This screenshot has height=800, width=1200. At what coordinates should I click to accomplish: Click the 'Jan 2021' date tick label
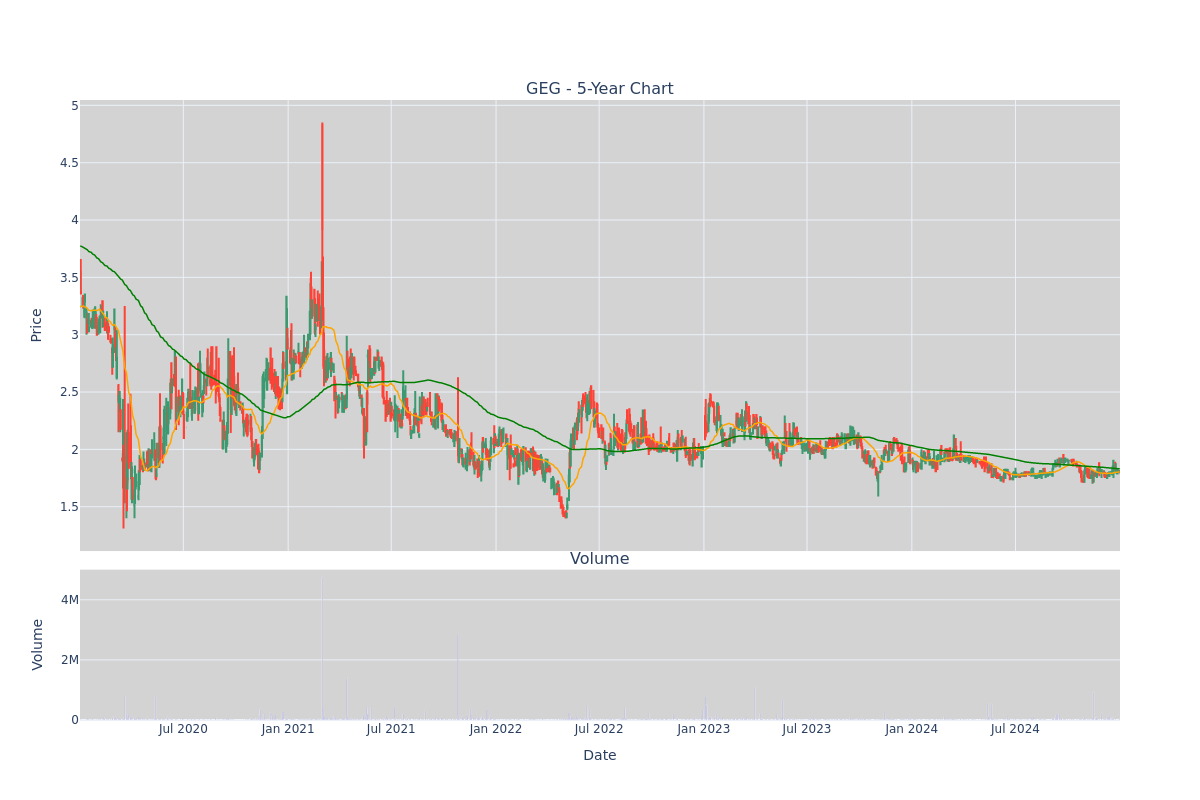click(x=288, y=729)
